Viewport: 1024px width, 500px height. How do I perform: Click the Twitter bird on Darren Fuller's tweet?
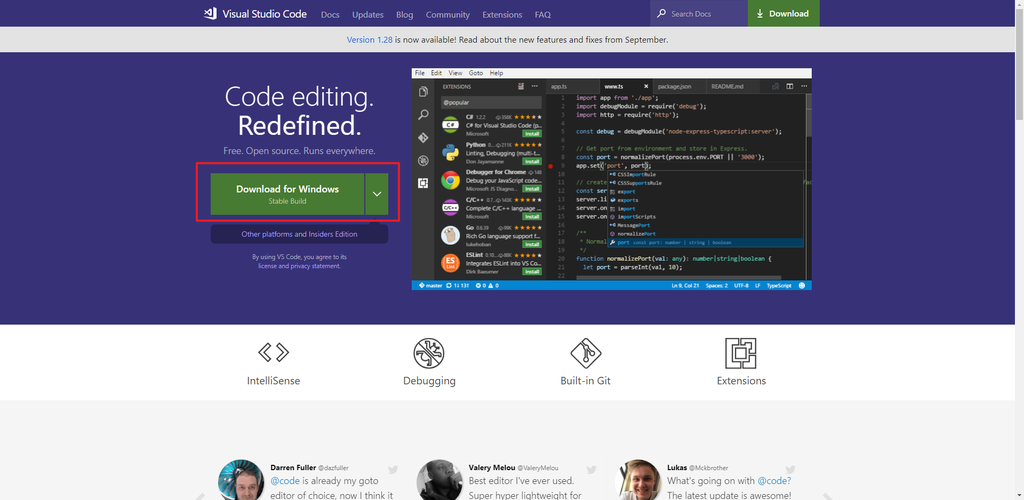393,469
